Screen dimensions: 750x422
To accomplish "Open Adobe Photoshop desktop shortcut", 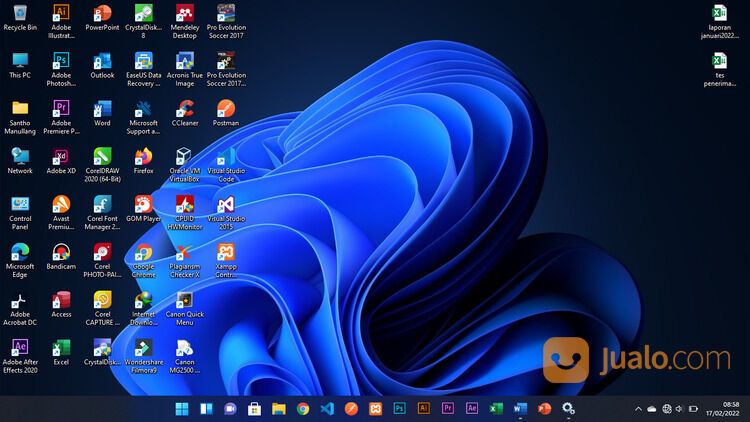I will point(61,69).
